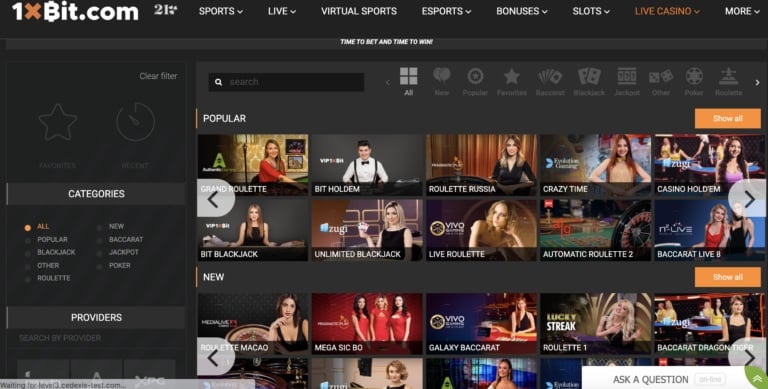The image size is (768, 389).
Task: Launch the Crazy Time game
Action: point(596,165)
